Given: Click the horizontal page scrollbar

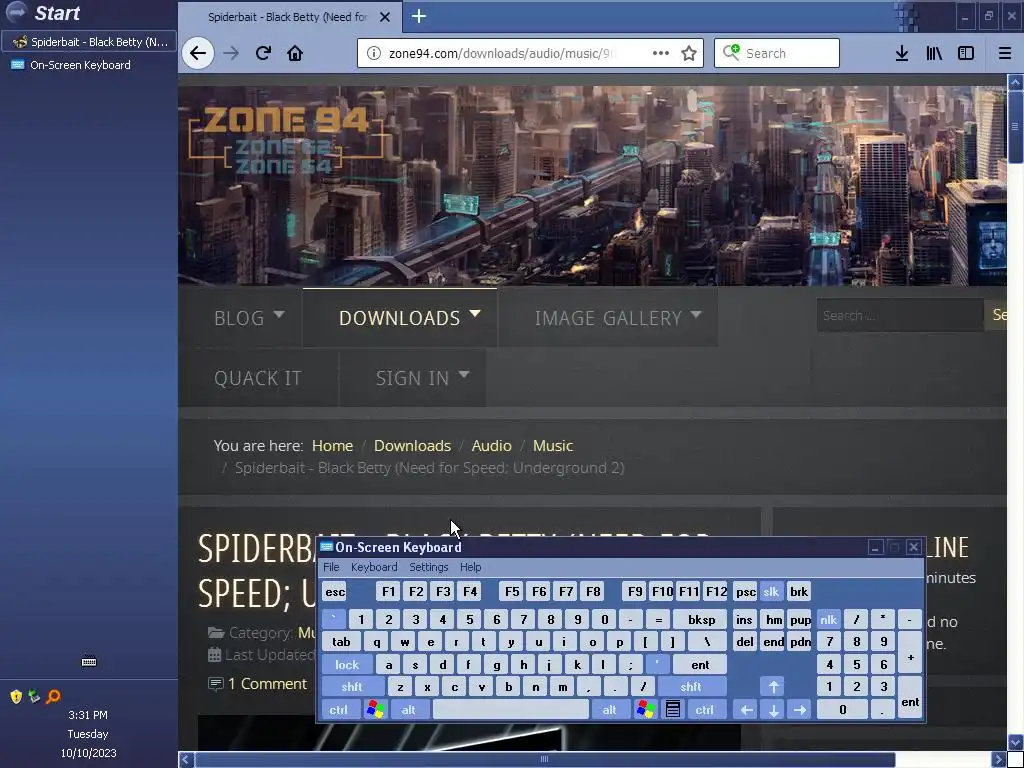Looking at the screenshot, I should click(546, 760).
